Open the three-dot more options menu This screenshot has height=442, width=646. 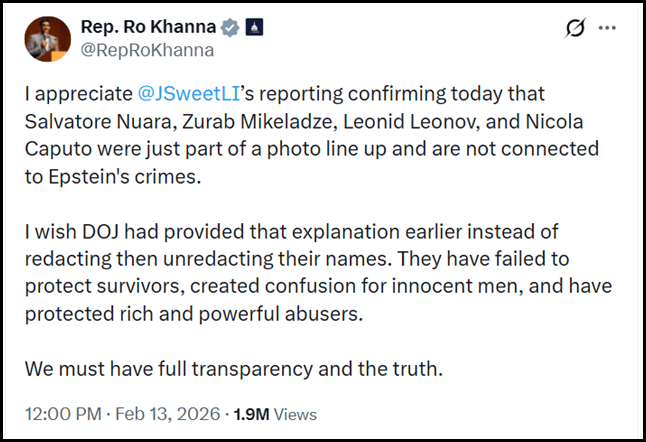606,29
